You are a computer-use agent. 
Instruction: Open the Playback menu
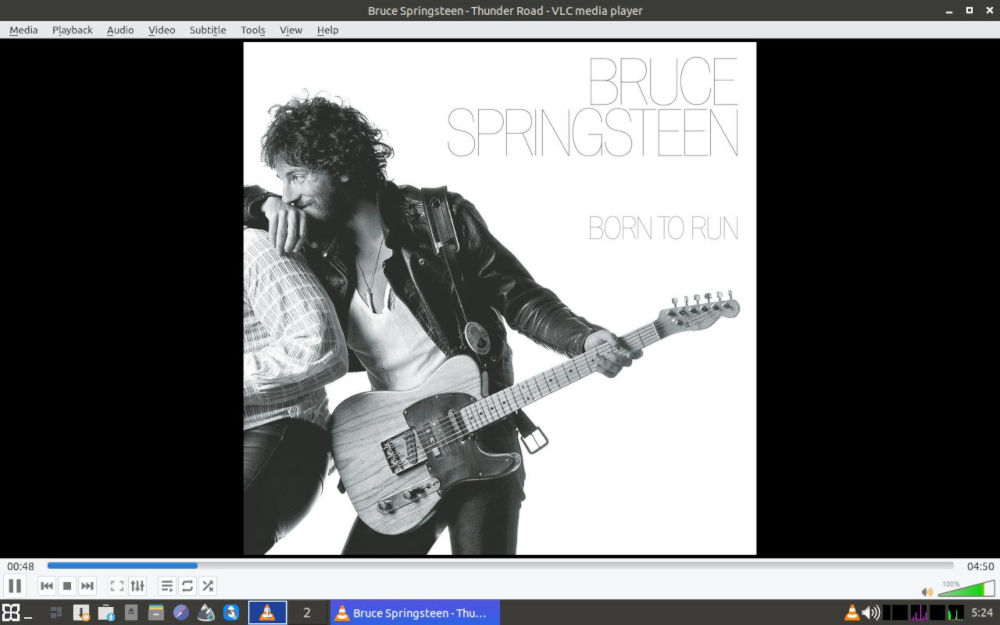click(72, 30)
